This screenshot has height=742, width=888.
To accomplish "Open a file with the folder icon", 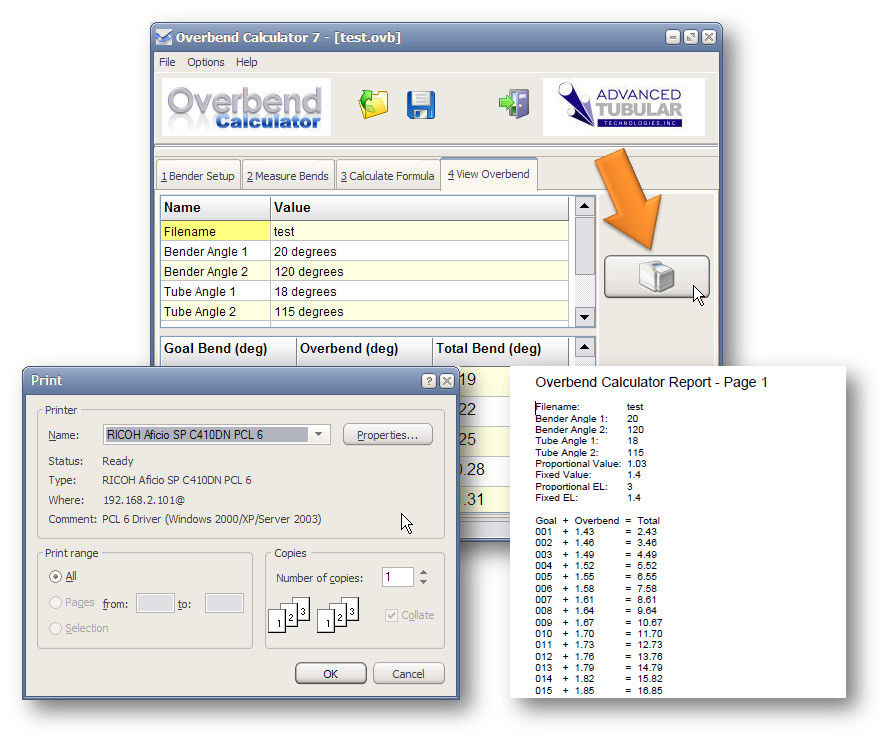I will [x=374, y=104].
